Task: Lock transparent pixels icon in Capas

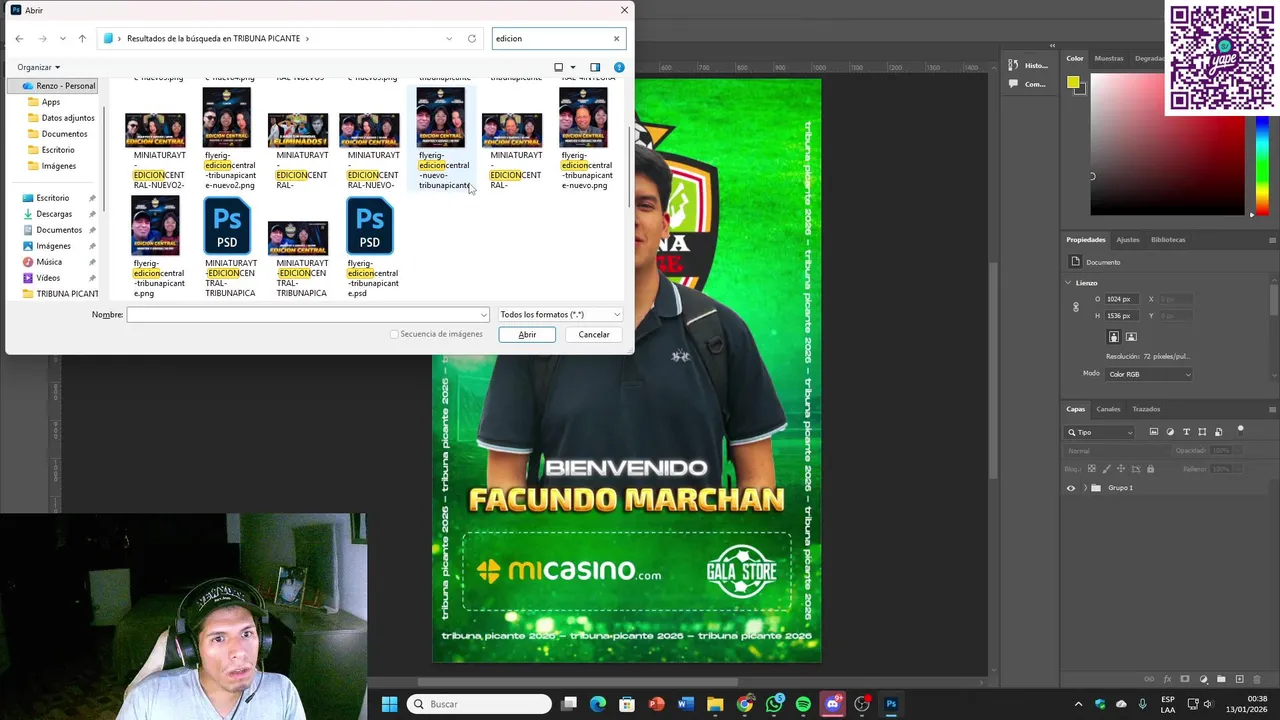Action: [1092, 469]
